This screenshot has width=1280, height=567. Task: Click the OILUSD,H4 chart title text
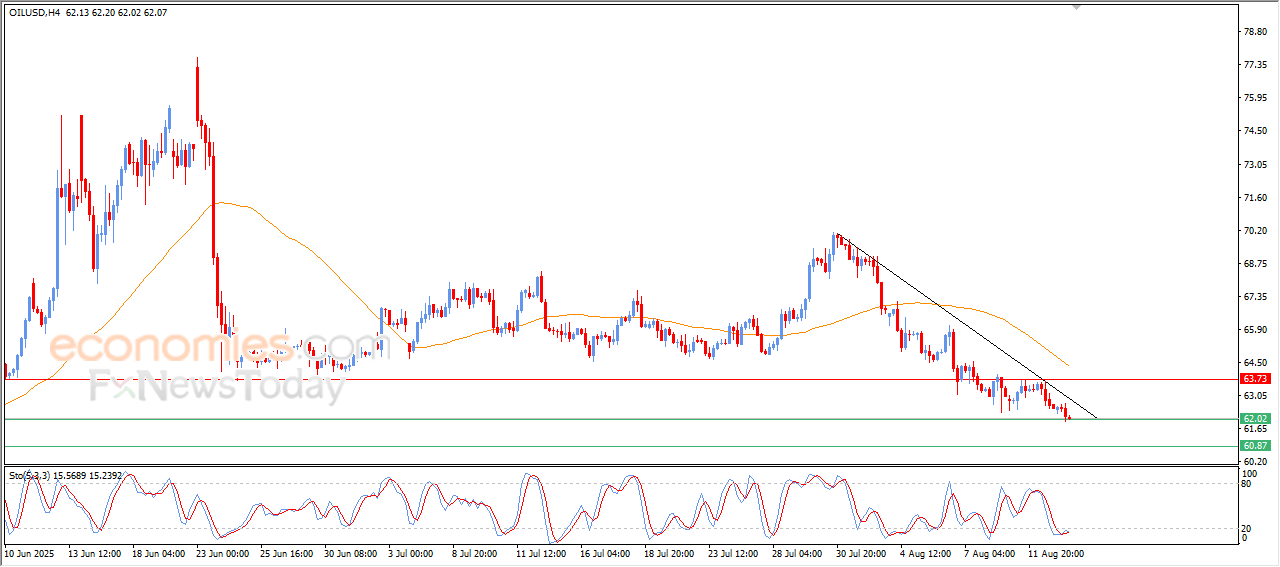pos(34,12)
